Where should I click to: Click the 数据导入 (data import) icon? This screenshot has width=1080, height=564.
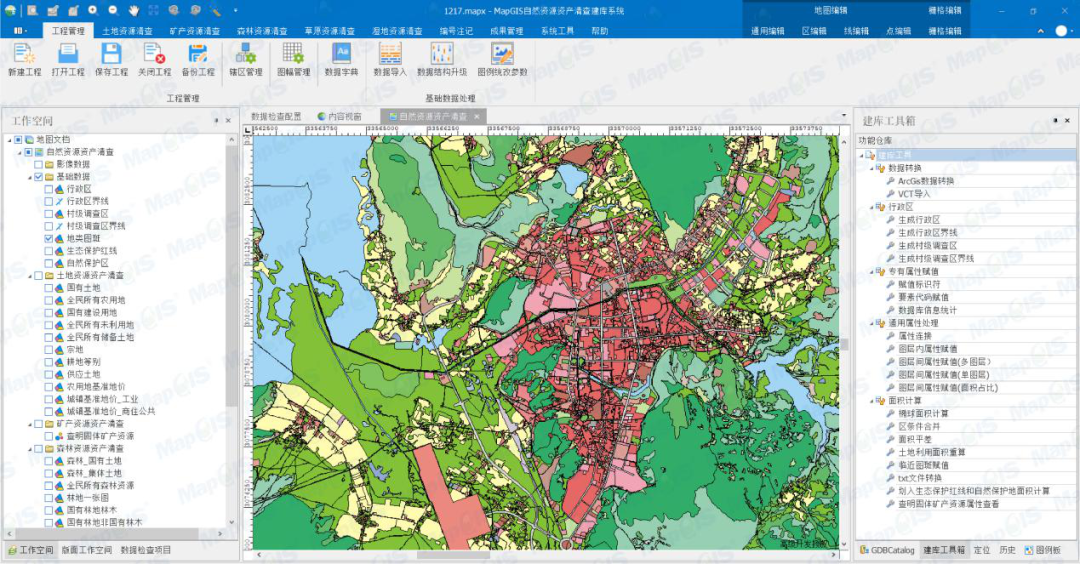pyautogui.click(x=390, y=54)
